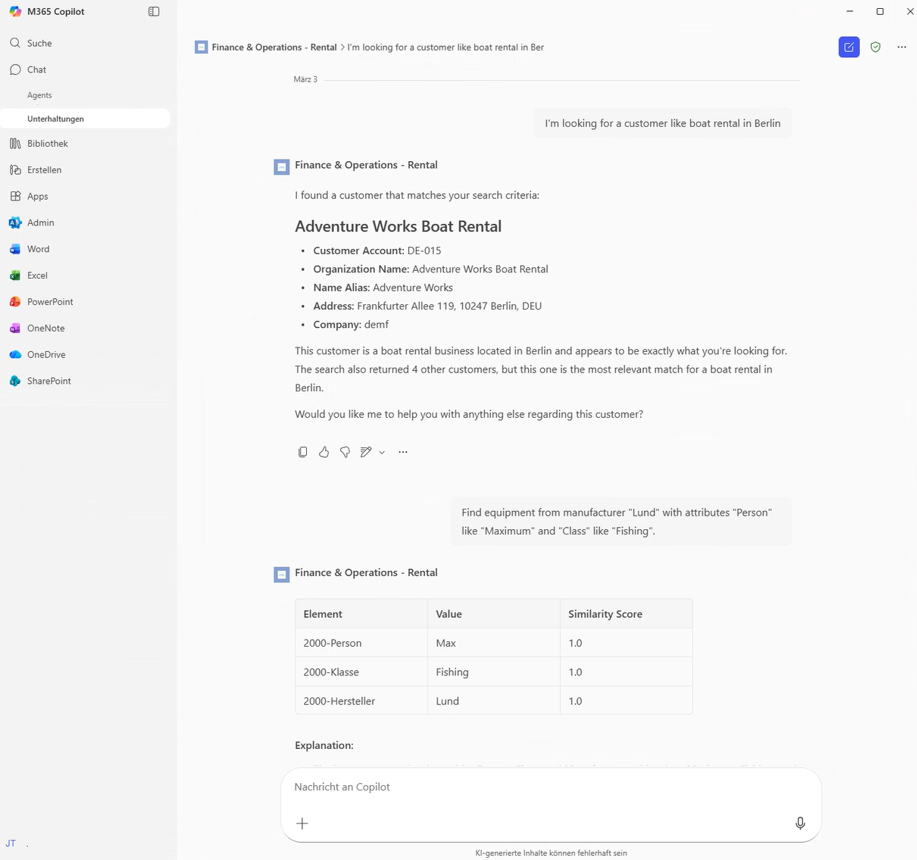Give thumbs down to the response

tap(345, 452)
